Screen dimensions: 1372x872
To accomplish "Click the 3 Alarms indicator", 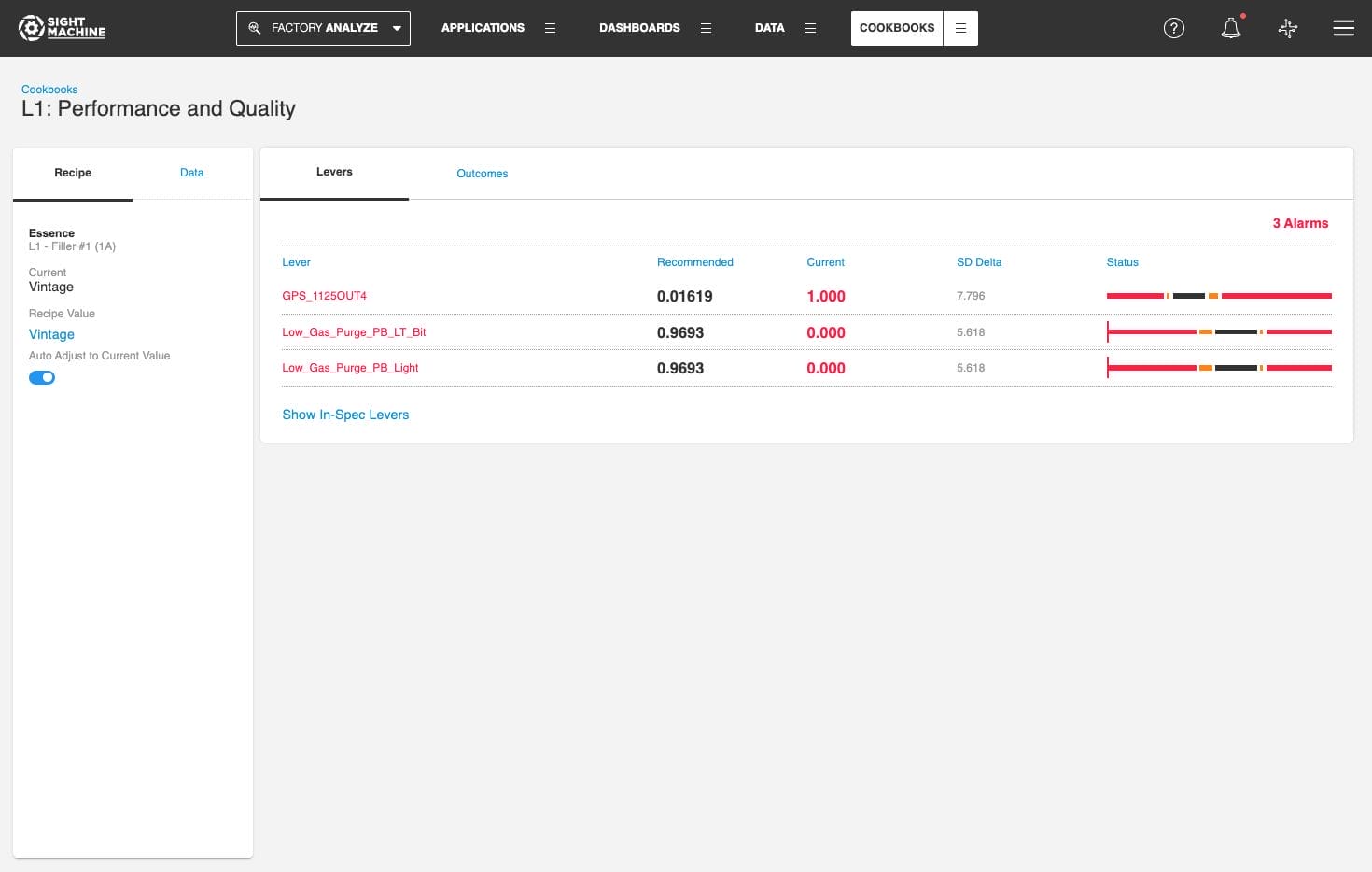I will click(x=1300, y=223).
